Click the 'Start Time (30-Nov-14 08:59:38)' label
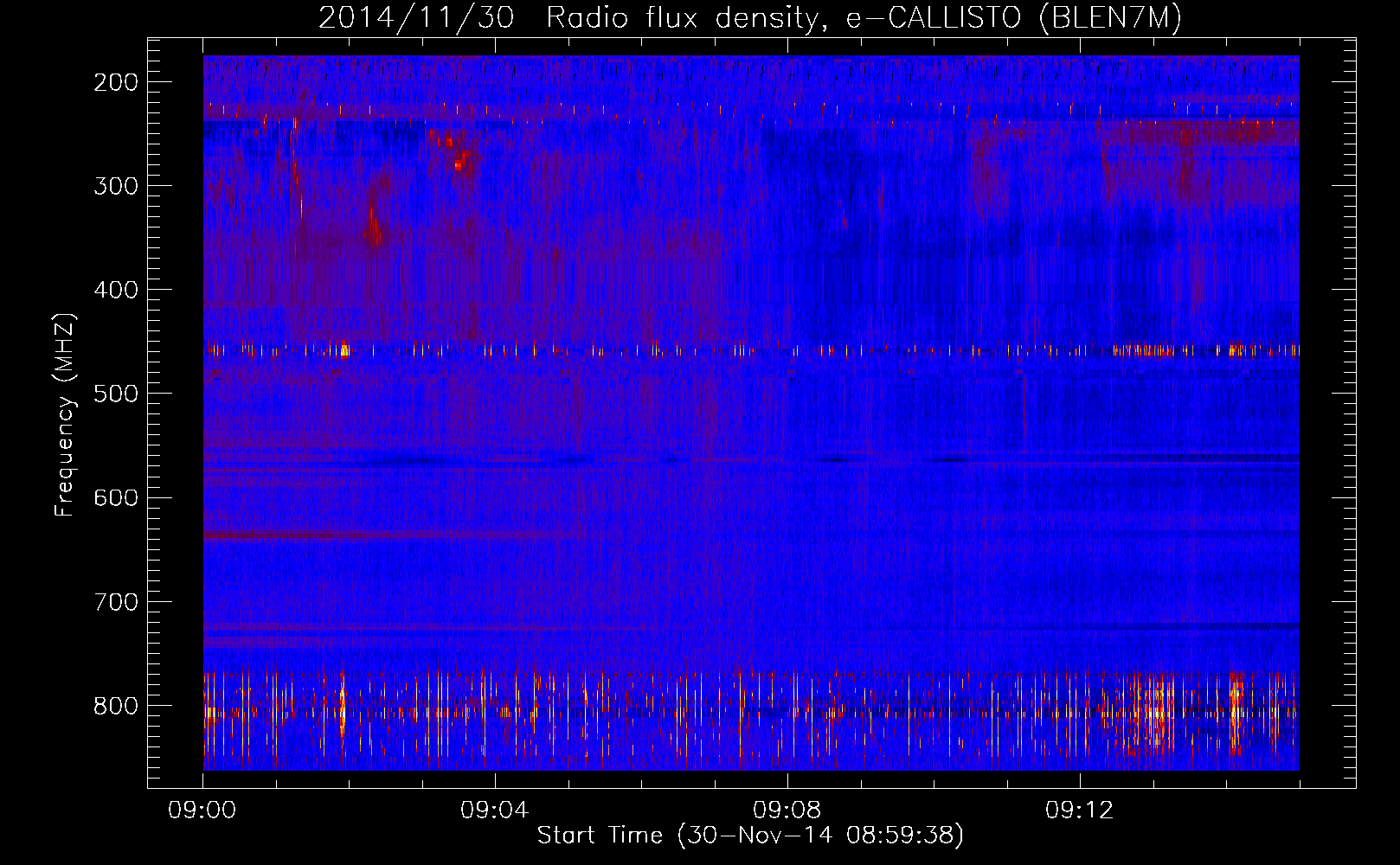1400x865 pixels. coord(750,836)
